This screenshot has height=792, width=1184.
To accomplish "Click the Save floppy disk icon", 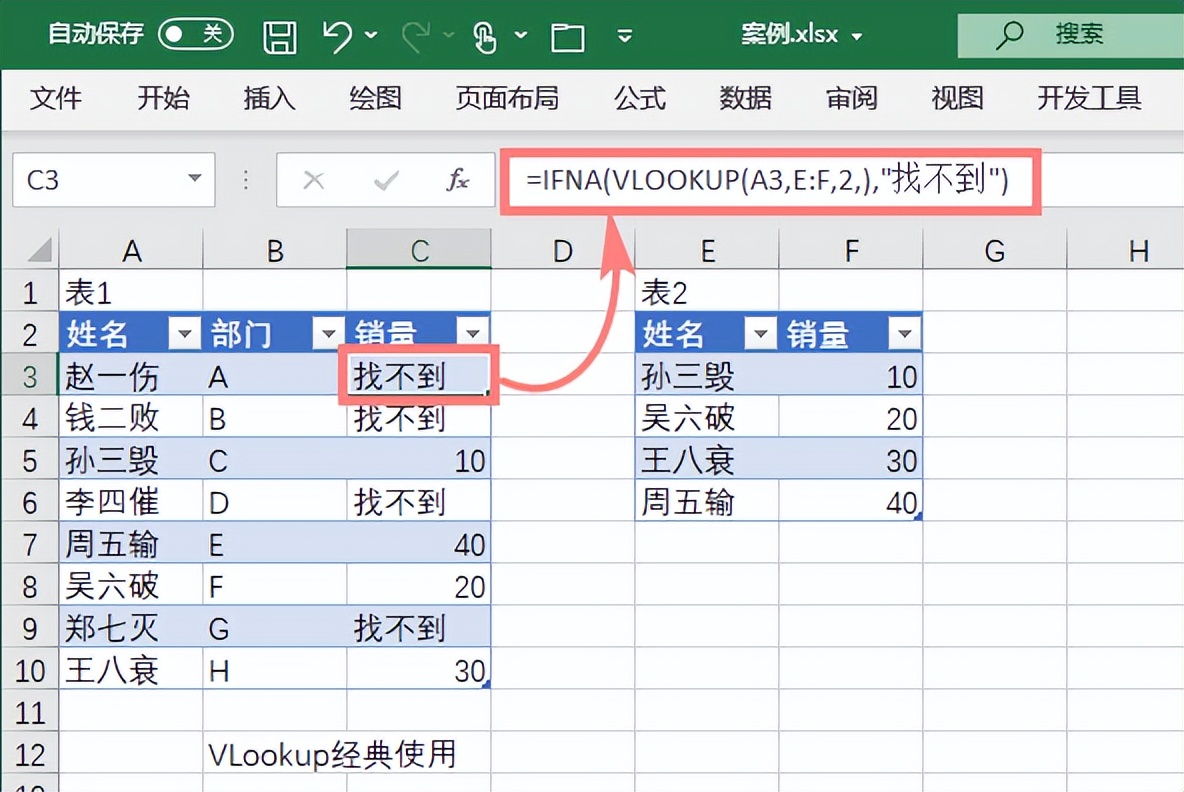I will (279, 36).
